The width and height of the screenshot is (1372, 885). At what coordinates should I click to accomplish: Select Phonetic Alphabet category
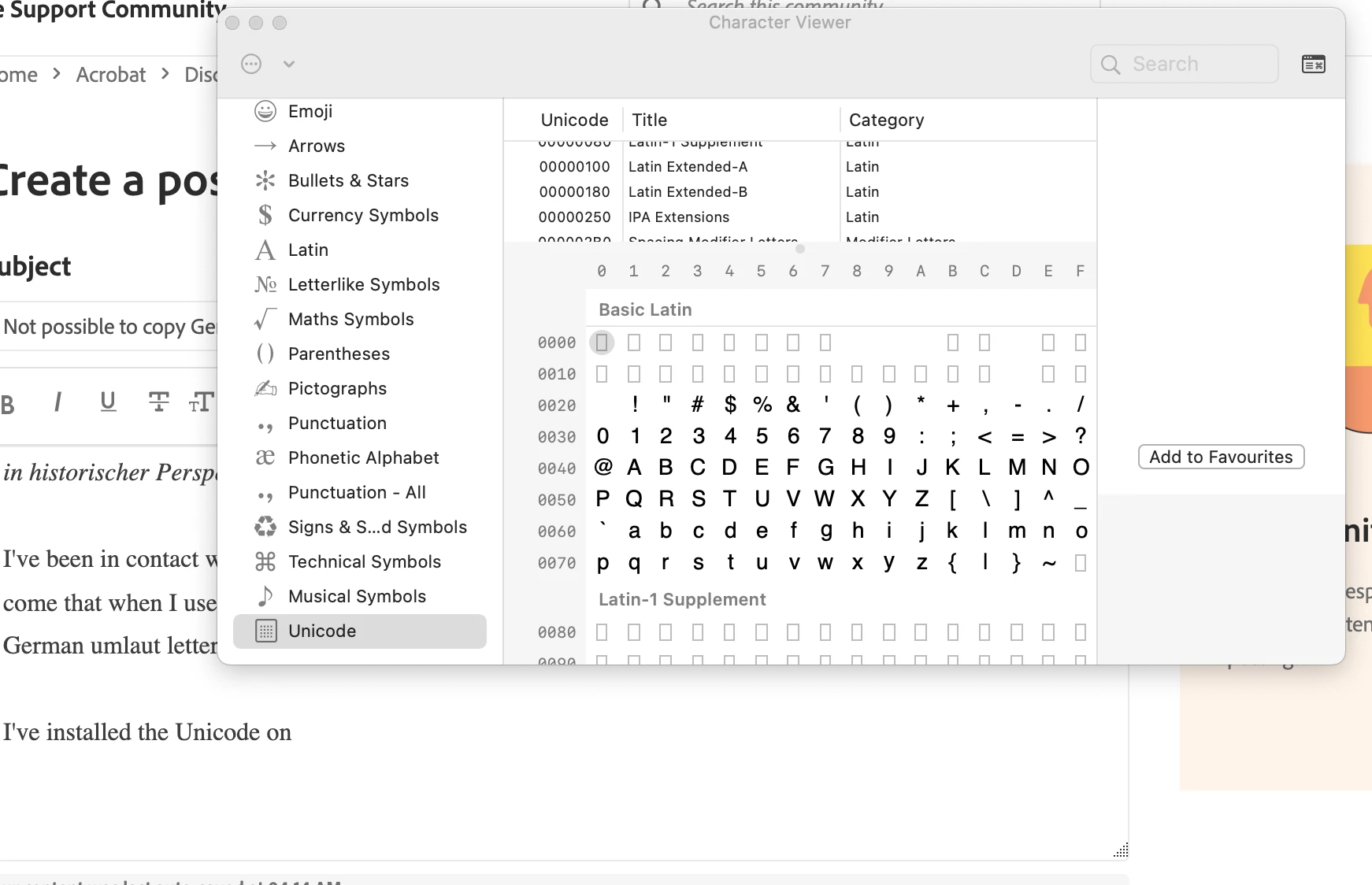360,457
